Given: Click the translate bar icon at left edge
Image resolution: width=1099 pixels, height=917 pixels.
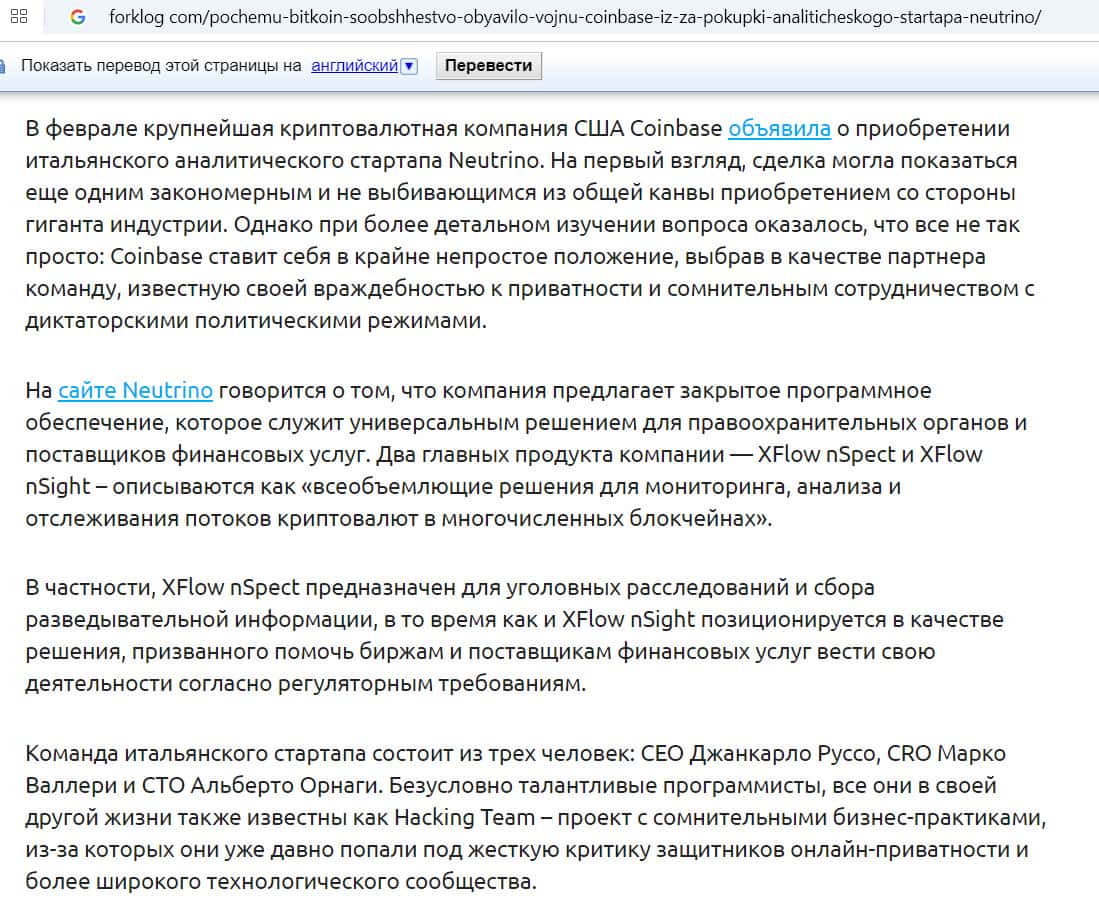Looking at the screenshot, I should pyautogui.click(x=2, y=66).
